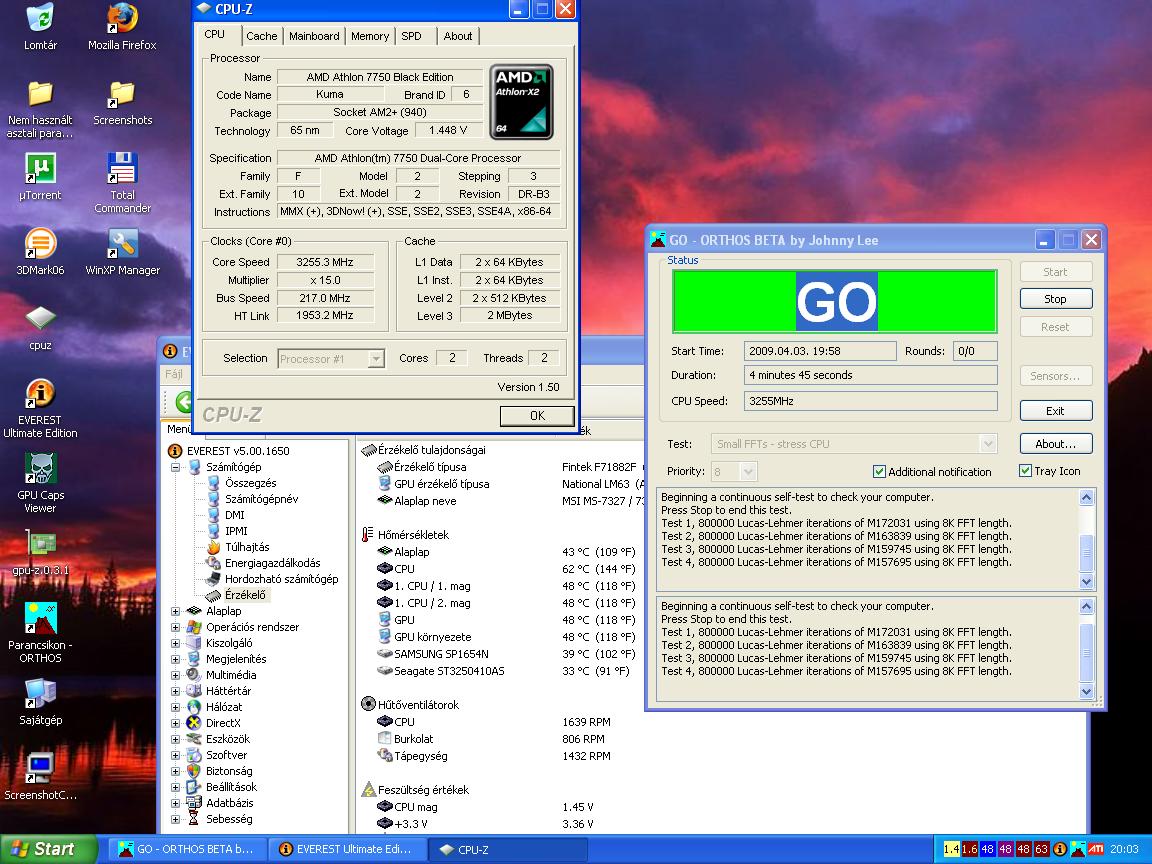
Task: Open the Lomtár recycle bin icon
Action: pyautogui.click(x=40, y=26)
